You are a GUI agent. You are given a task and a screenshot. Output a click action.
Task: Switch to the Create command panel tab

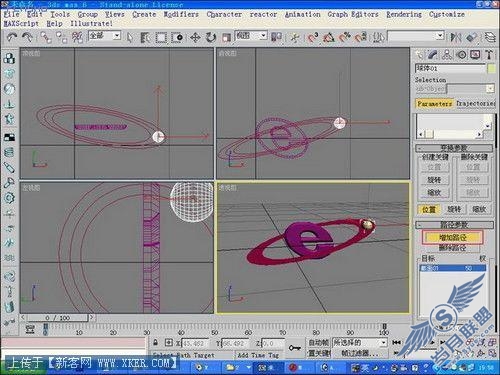(x=419, y=55)
